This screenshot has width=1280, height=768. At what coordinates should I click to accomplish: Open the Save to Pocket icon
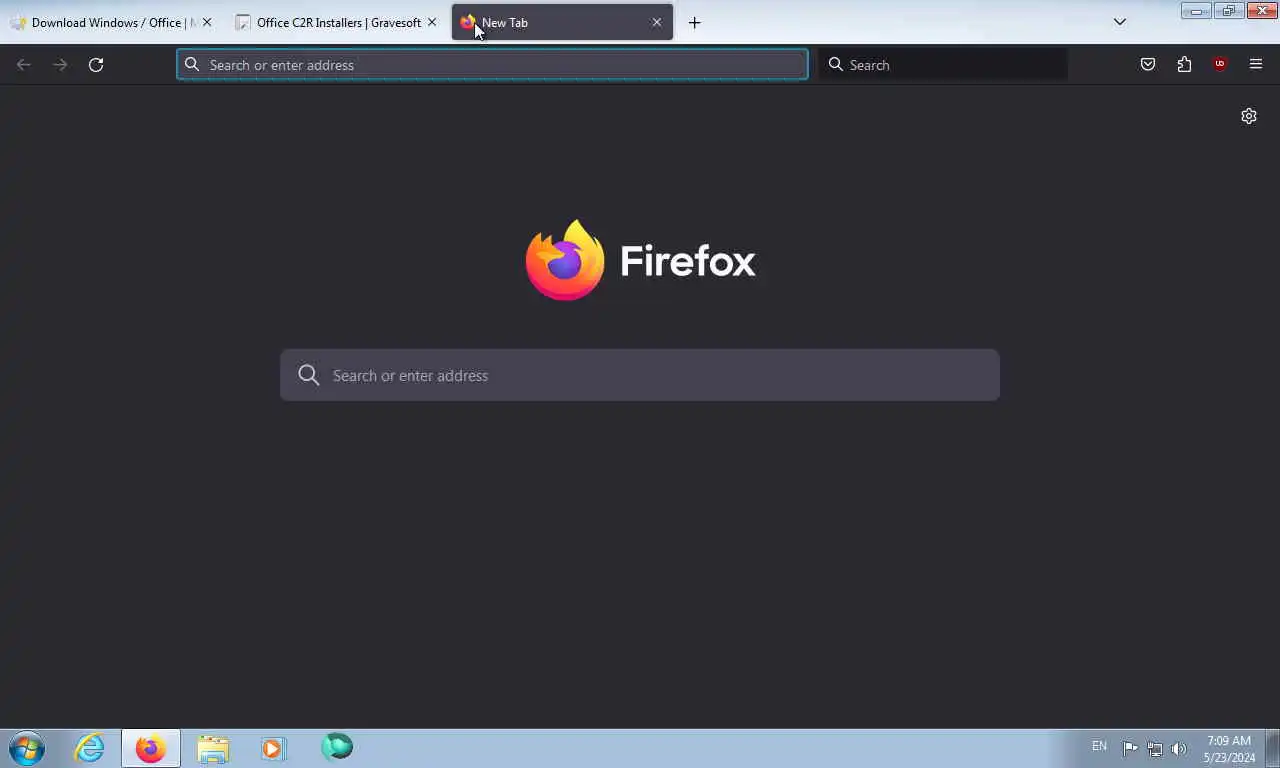coord(1148,65)
